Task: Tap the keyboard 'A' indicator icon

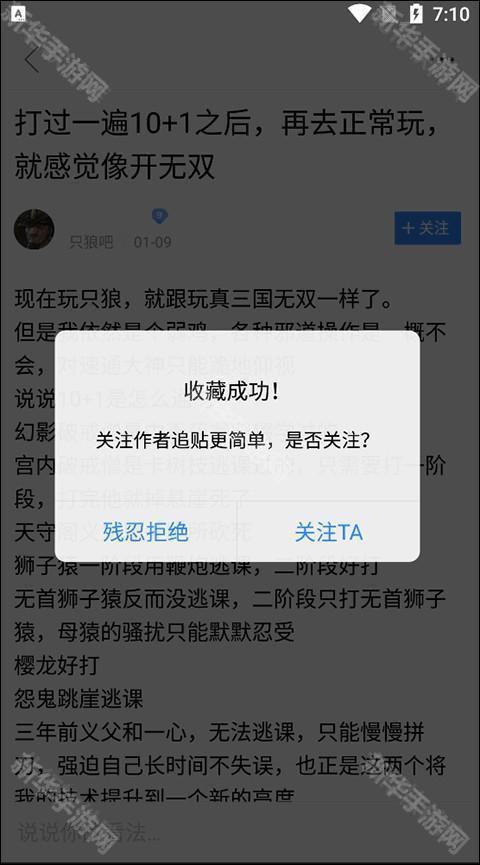Action: pos(18,13)
